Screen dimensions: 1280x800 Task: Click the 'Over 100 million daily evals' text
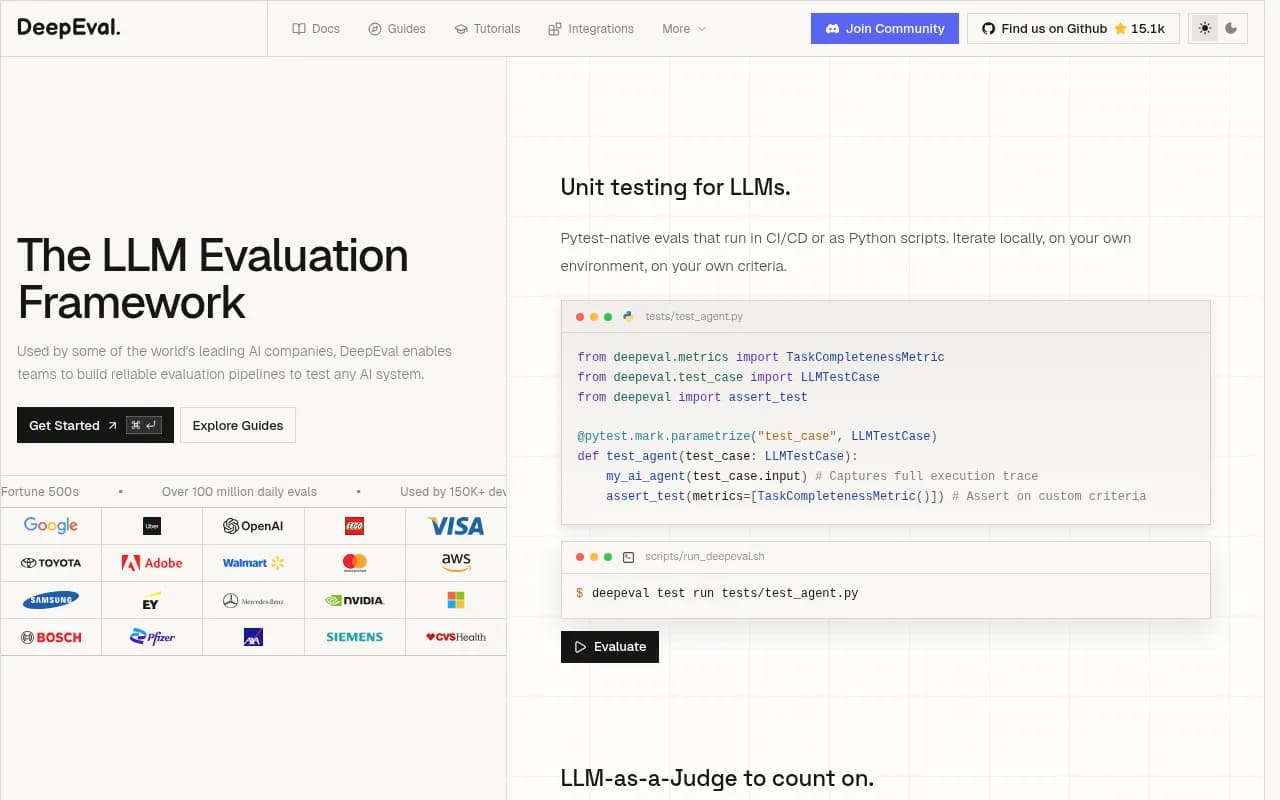[x=239, y=492]
